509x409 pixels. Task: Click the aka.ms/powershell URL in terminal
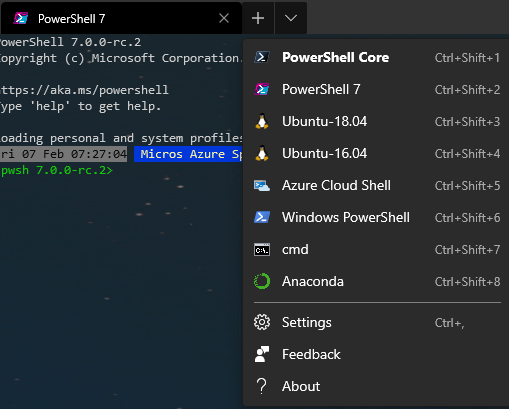click(x=85, y=90)
